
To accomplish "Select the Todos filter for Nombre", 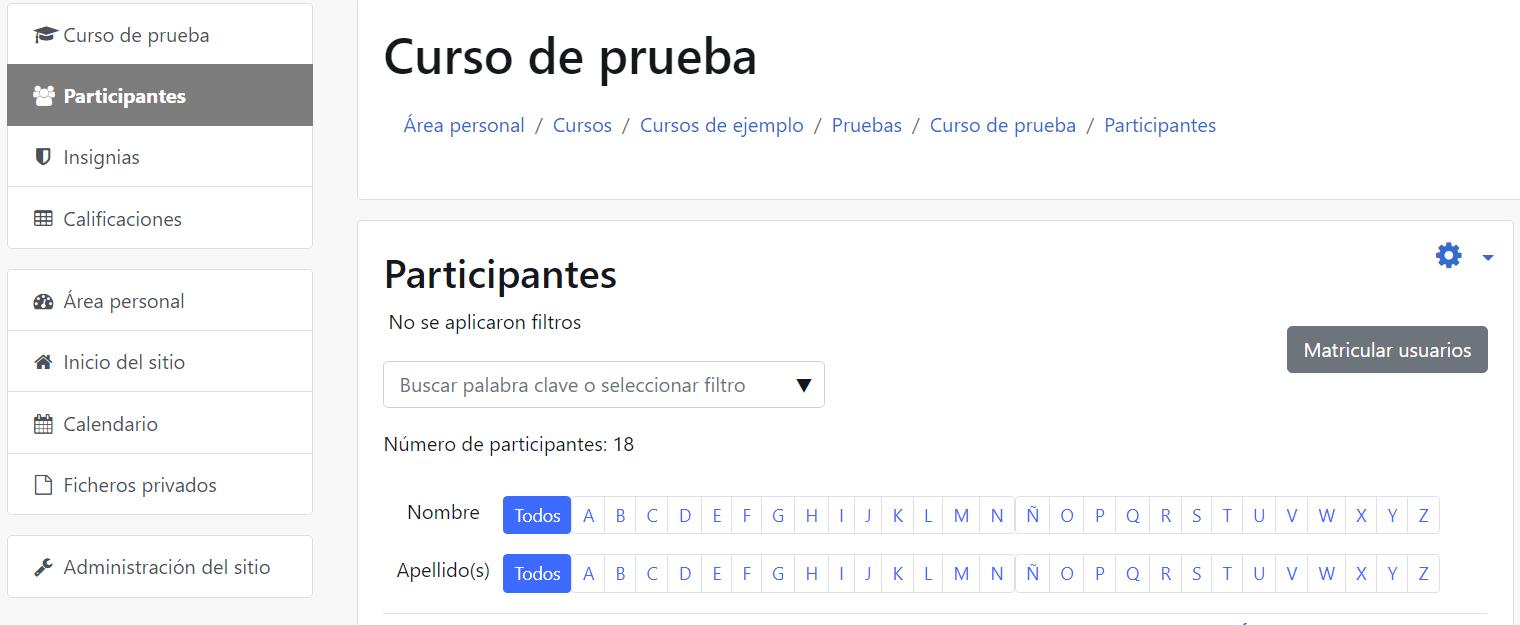I will pos(537,515).
